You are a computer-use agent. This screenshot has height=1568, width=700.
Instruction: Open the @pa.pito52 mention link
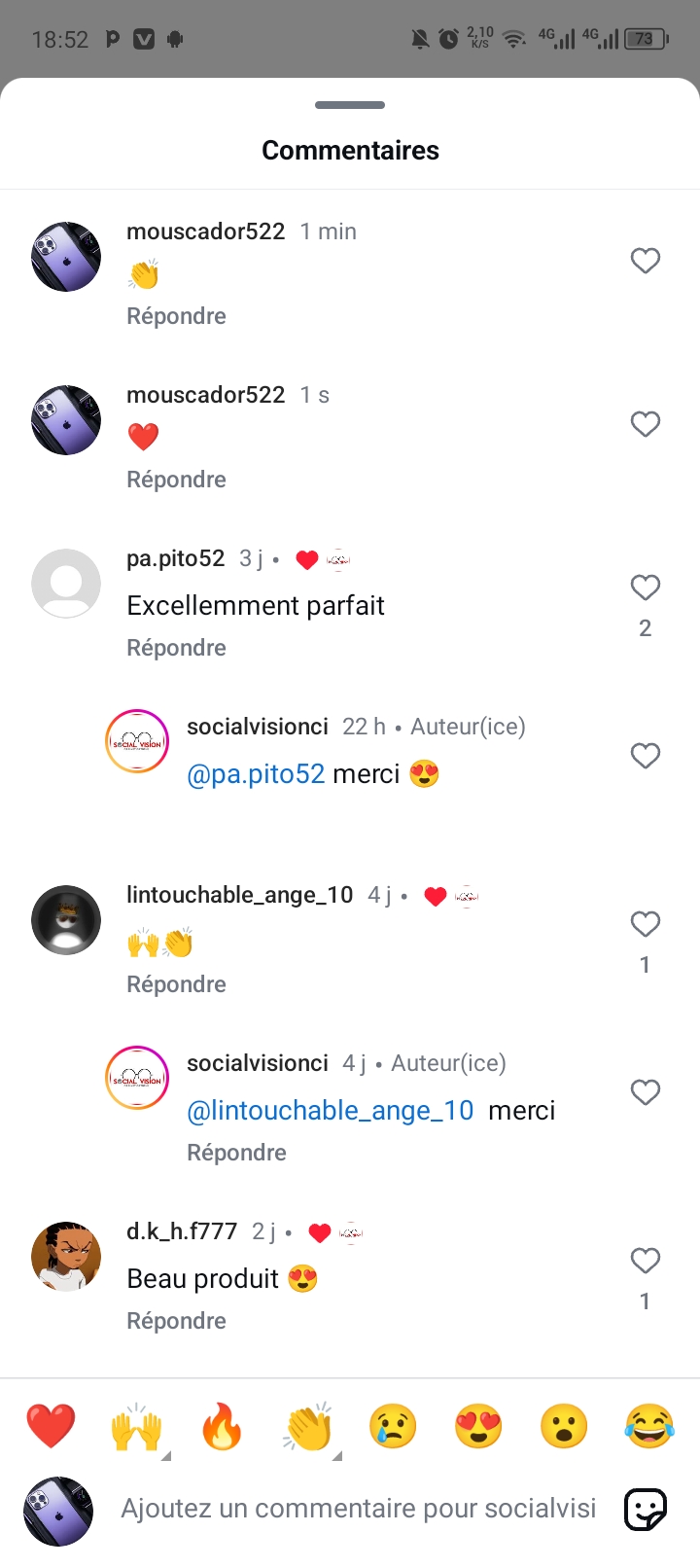[256, 774]
